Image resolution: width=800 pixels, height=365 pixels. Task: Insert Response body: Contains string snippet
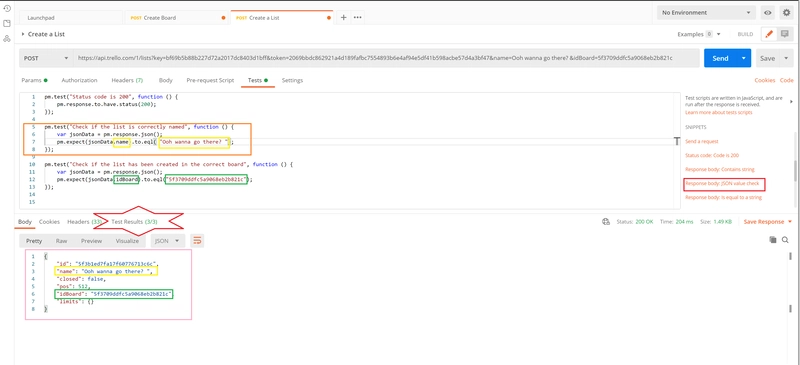[719, 169]
